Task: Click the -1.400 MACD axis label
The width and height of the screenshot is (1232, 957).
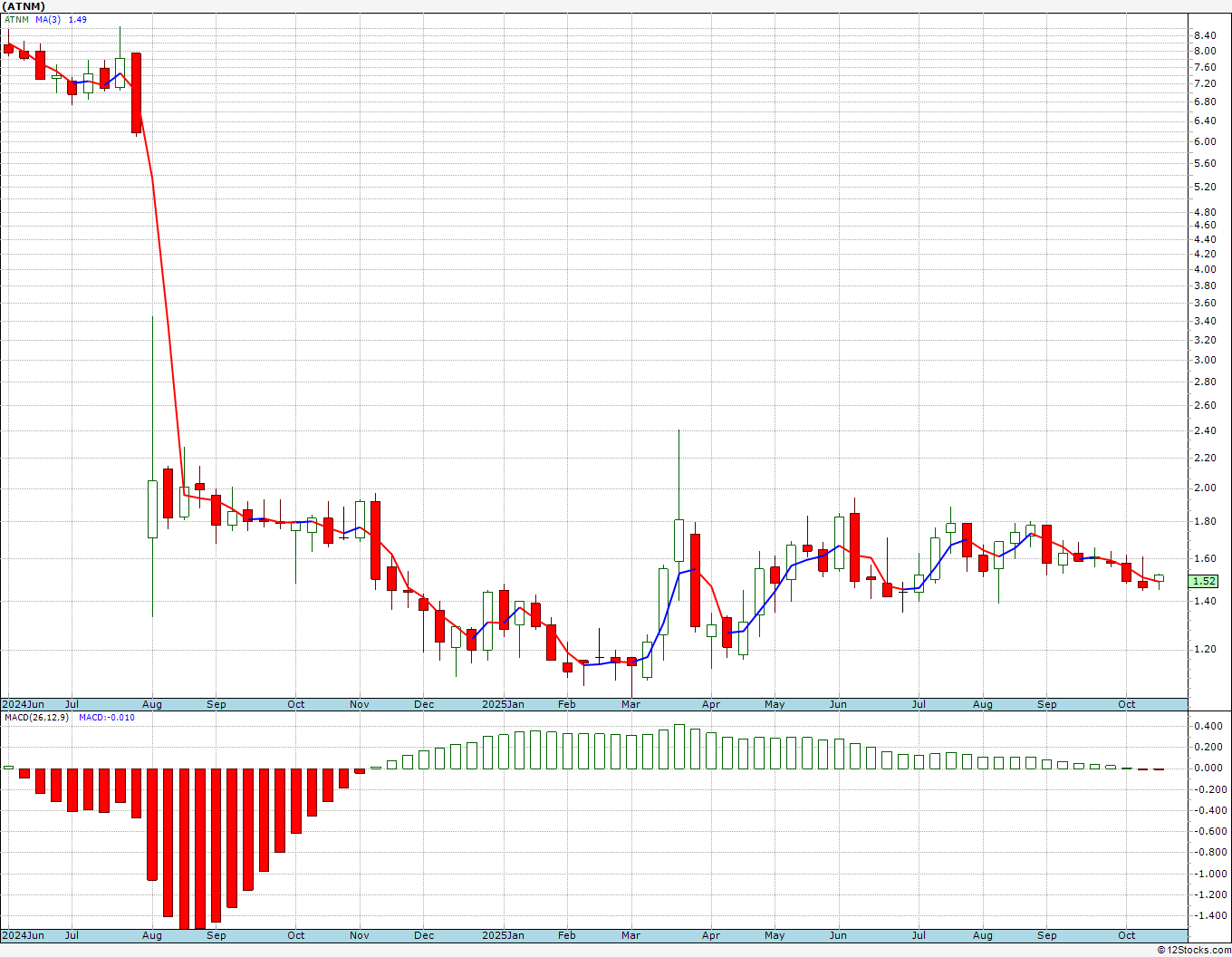Action: coord(1206,915)
